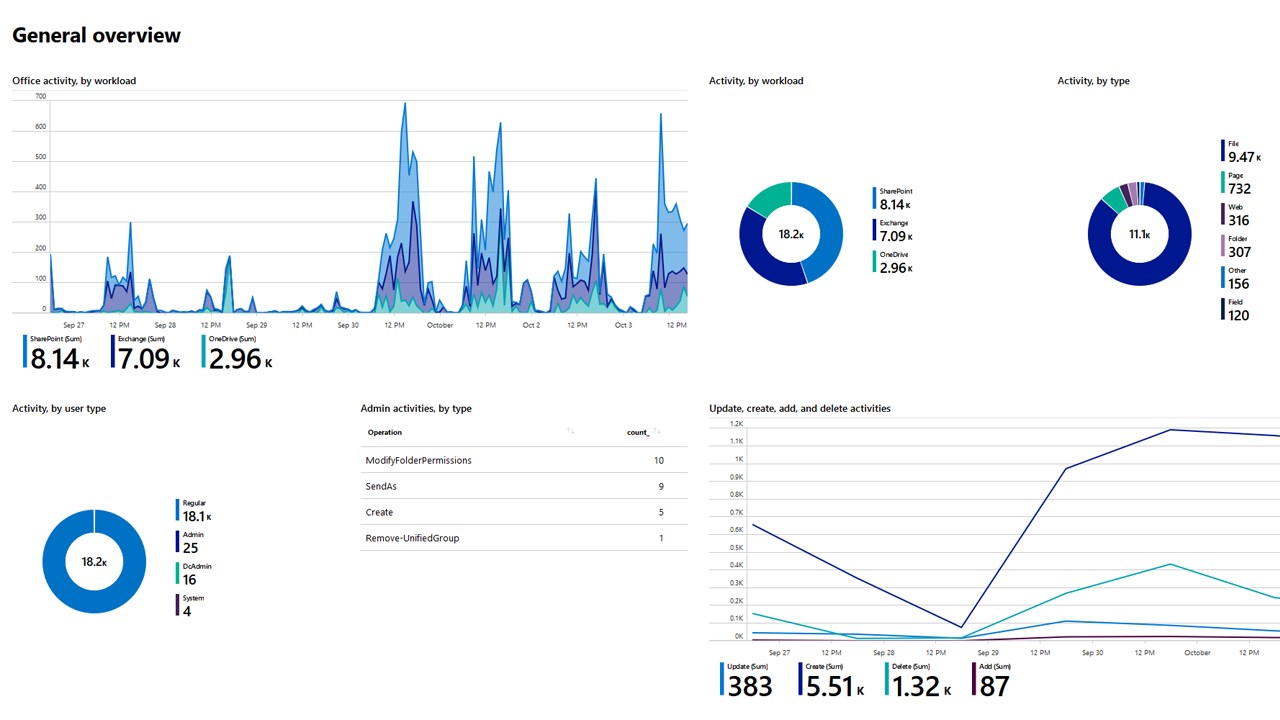The image size is (1280, 720).
Task: Click the Delete (Sum) 1.32K metric
Action: 917,680
